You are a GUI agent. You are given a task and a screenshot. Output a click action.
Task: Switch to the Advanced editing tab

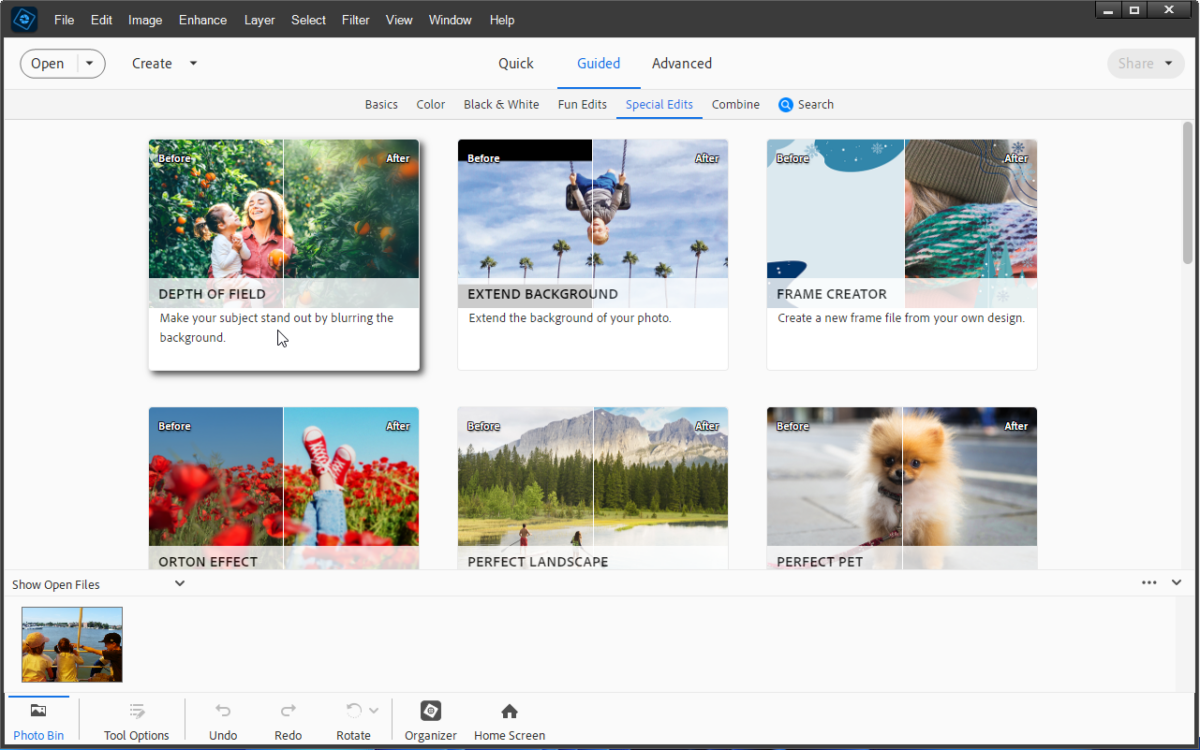[x=681, y=63]
